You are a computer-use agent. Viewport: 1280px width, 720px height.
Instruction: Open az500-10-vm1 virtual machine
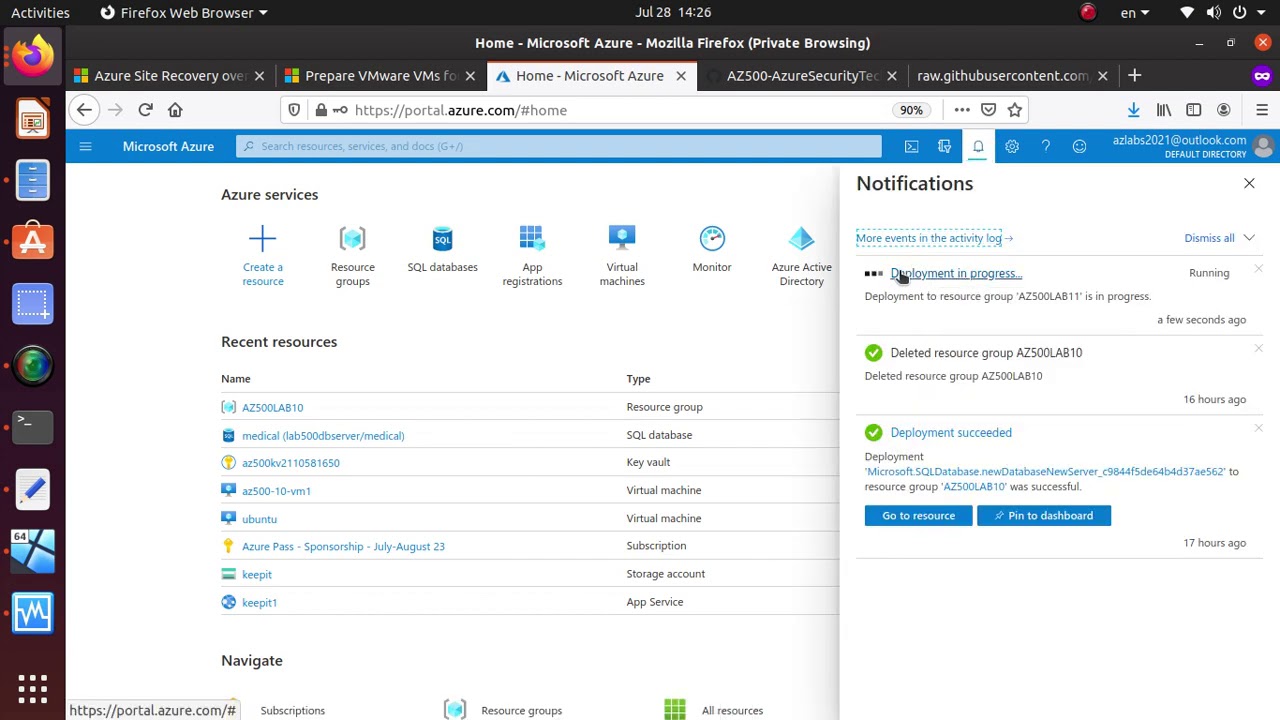pos(276,491)
